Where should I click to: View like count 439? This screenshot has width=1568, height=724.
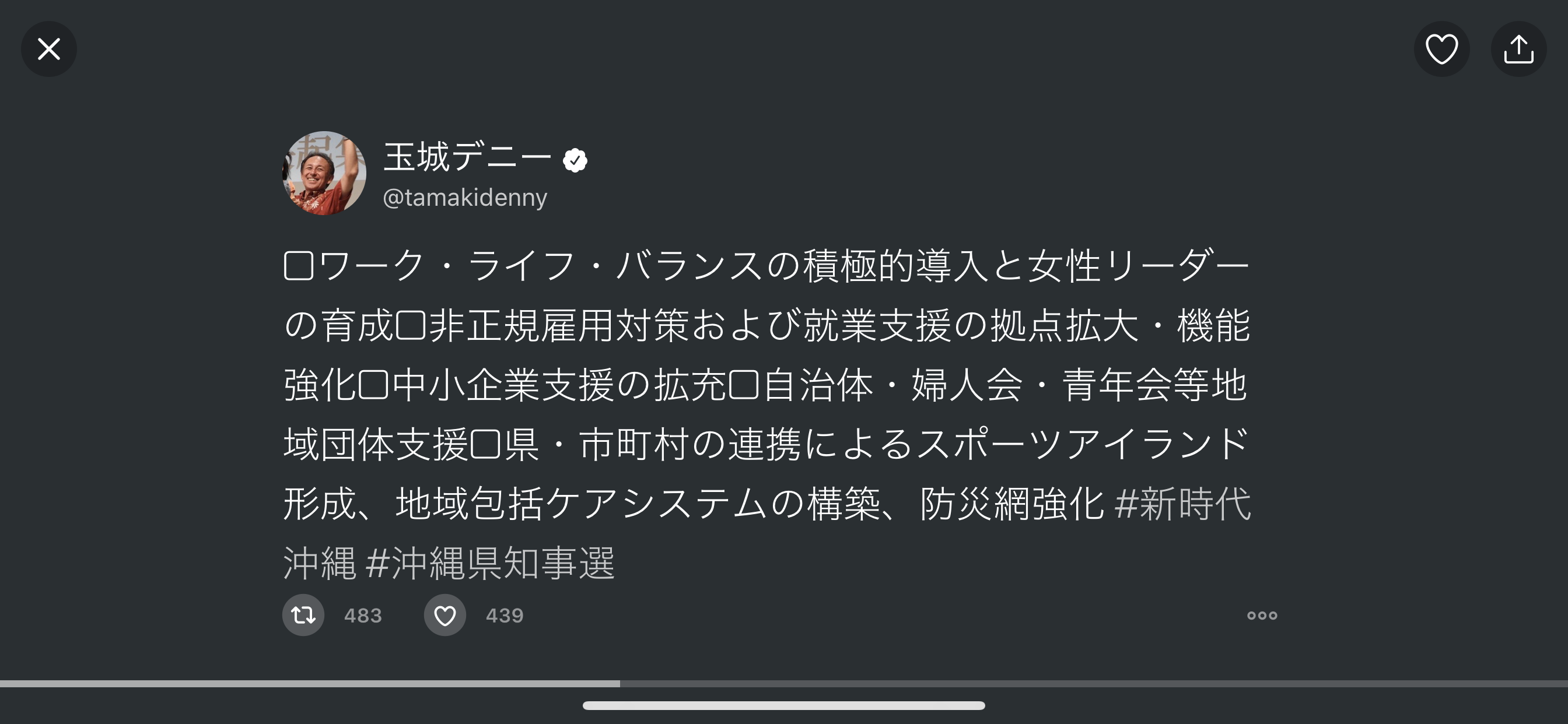505,616
